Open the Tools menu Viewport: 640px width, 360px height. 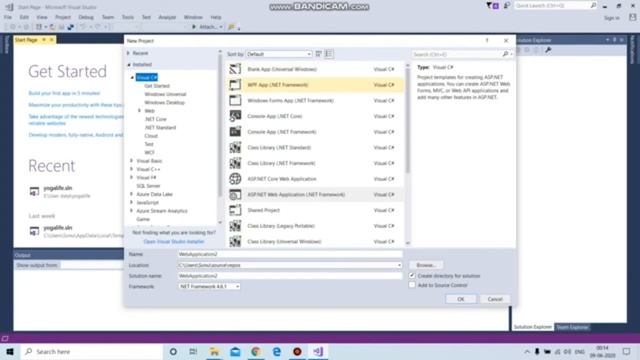128,18
